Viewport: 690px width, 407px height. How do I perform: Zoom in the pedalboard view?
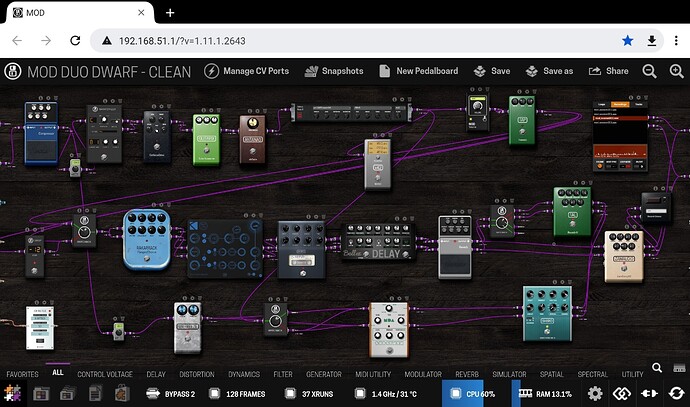pos(677,71)
